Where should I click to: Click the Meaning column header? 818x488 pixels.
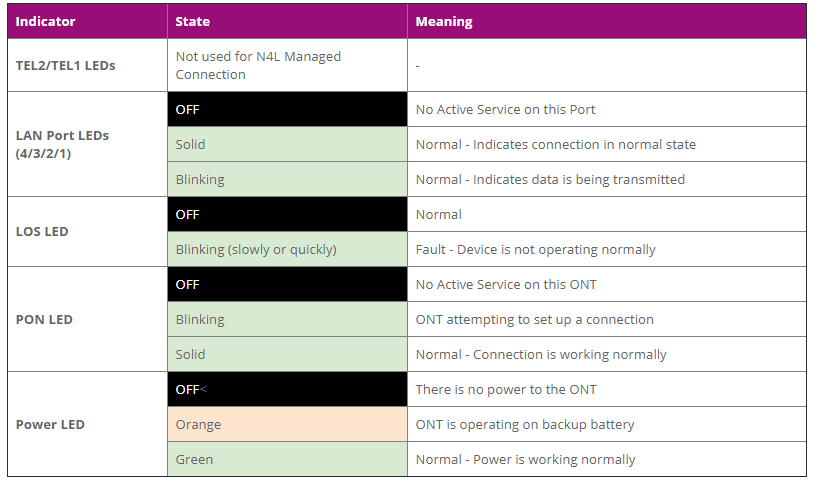pos(444,21)
